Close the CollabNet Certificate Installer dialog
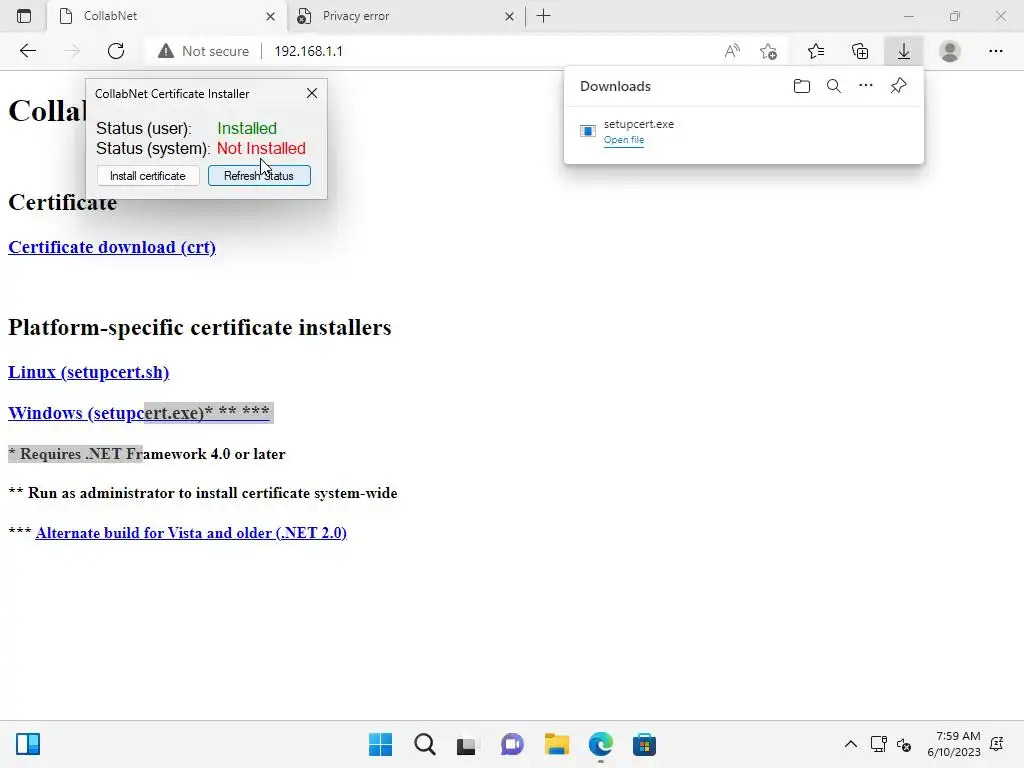 (312, 93)
